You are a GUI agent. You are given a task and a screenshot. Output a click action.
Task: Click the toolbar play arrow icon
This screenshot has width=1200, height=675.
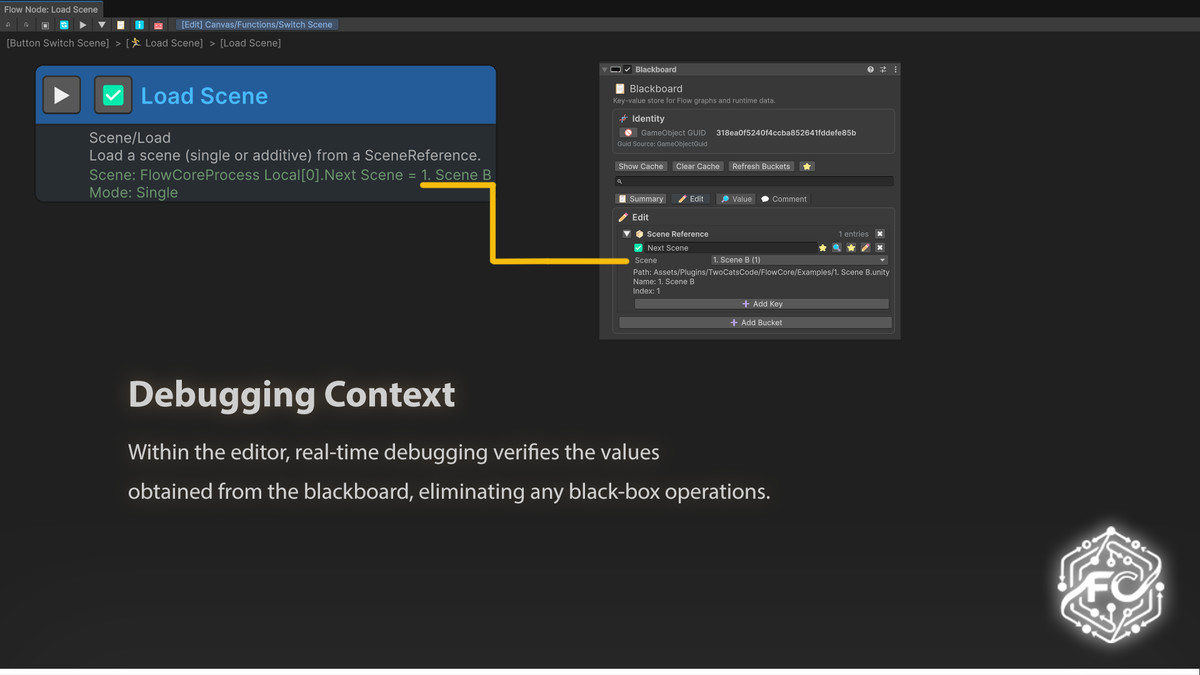point(83,25)
